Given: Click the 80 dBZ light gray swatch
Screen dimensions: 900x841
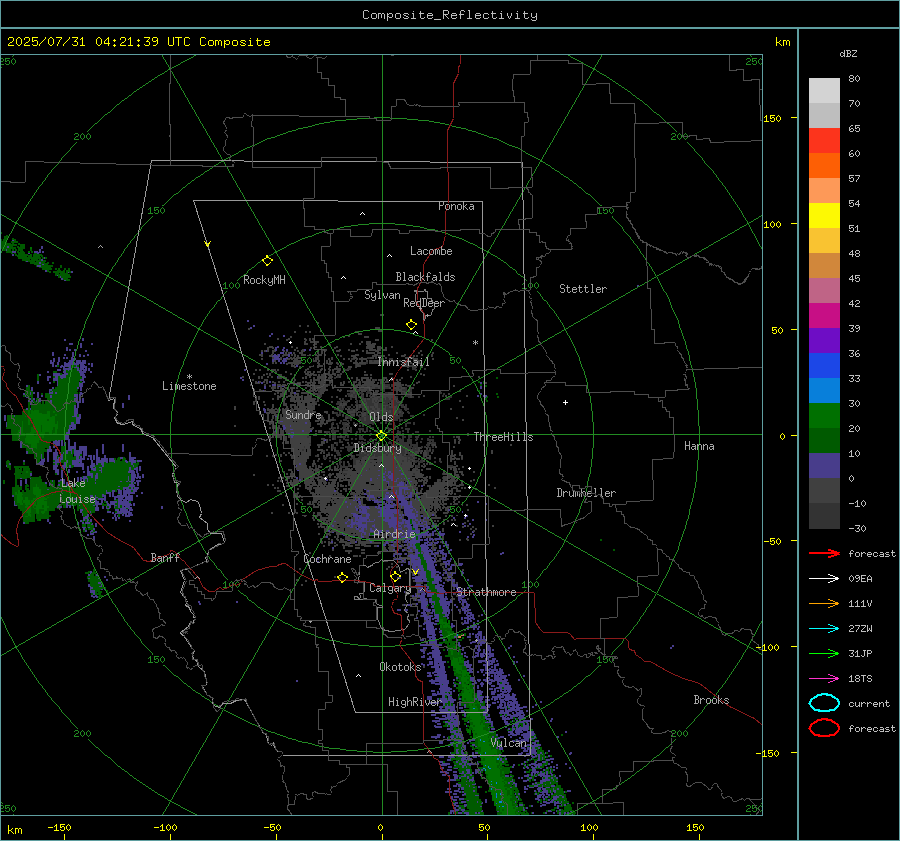Looking at the screenshot, I should tap(824, 91).
